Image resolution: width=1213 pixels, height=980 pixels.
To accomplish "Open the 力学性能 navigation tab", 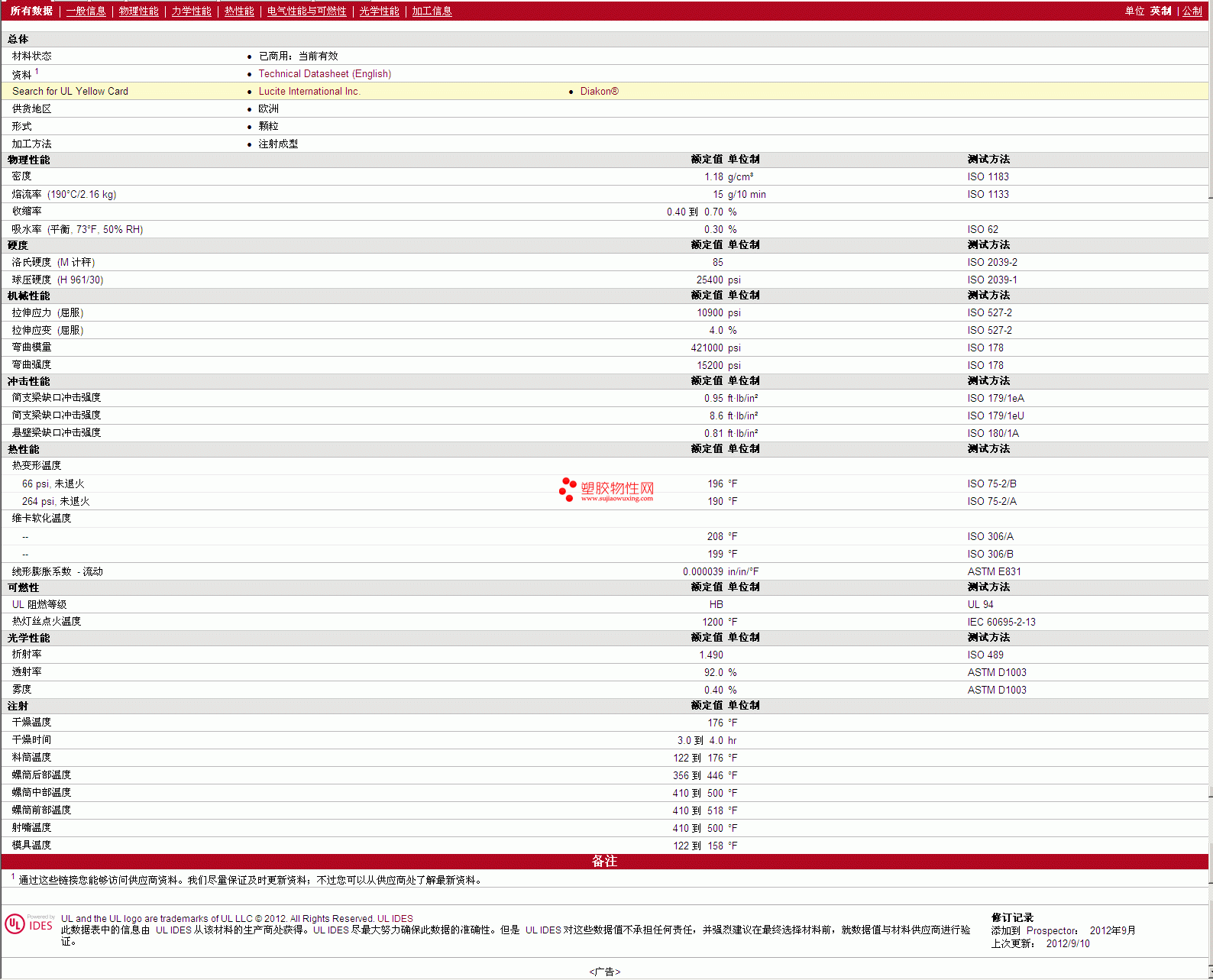I will 191,11.
